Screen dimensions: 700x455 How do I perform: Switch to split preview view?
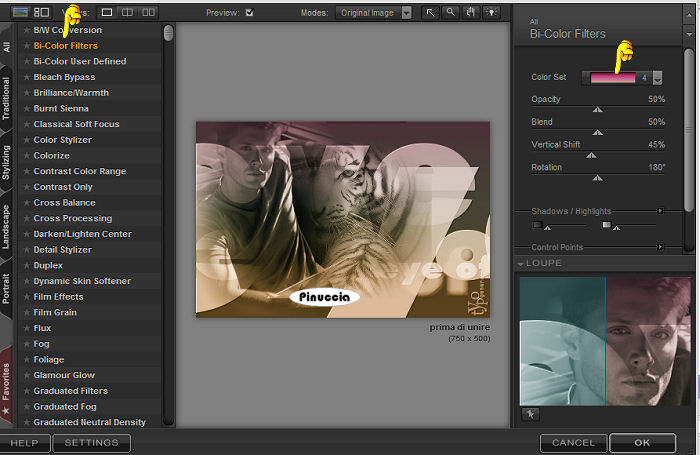127,13
